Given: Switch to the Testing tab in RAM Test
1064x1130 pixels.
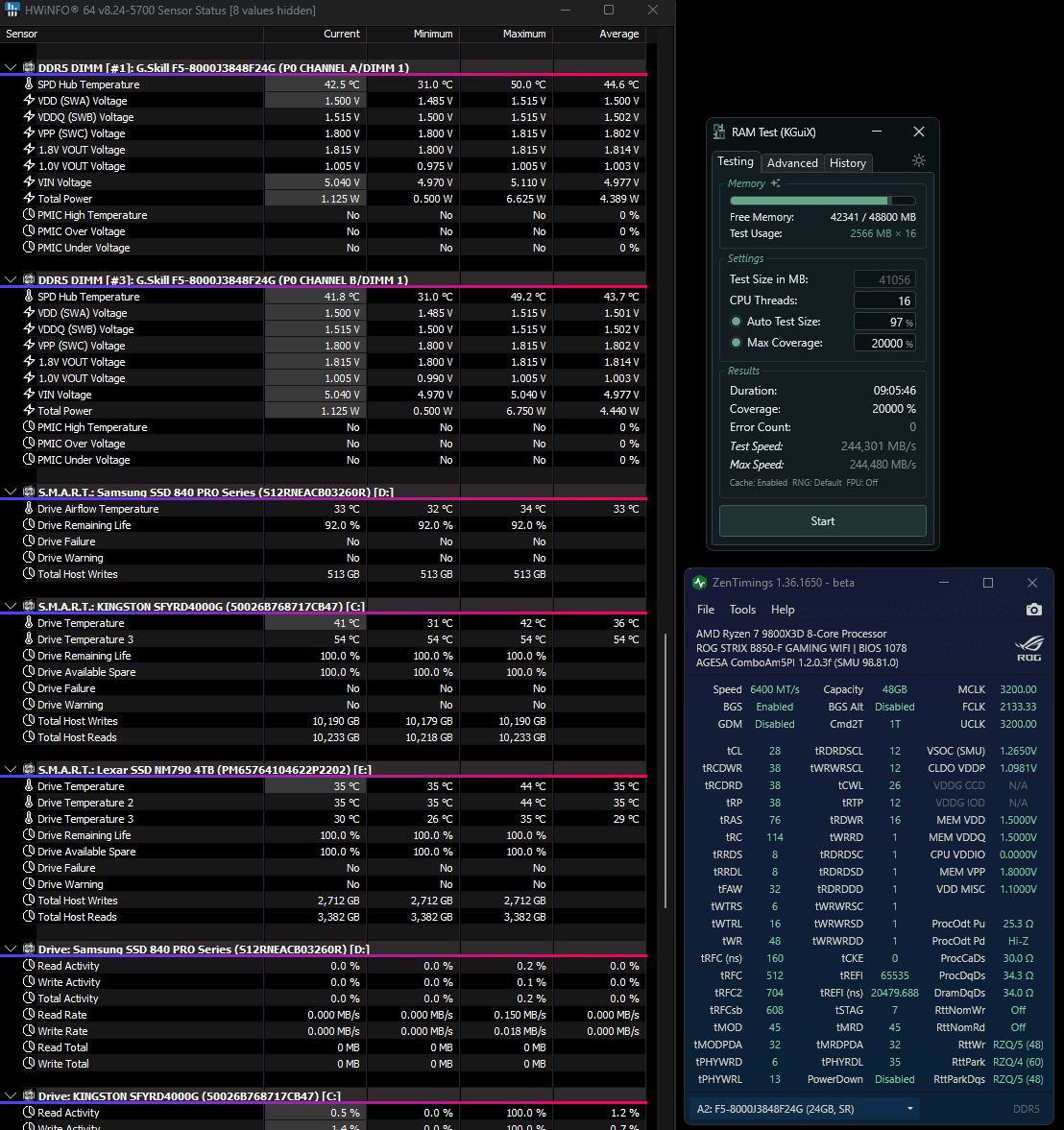Looking at the screenshot, I should (736, 161).
